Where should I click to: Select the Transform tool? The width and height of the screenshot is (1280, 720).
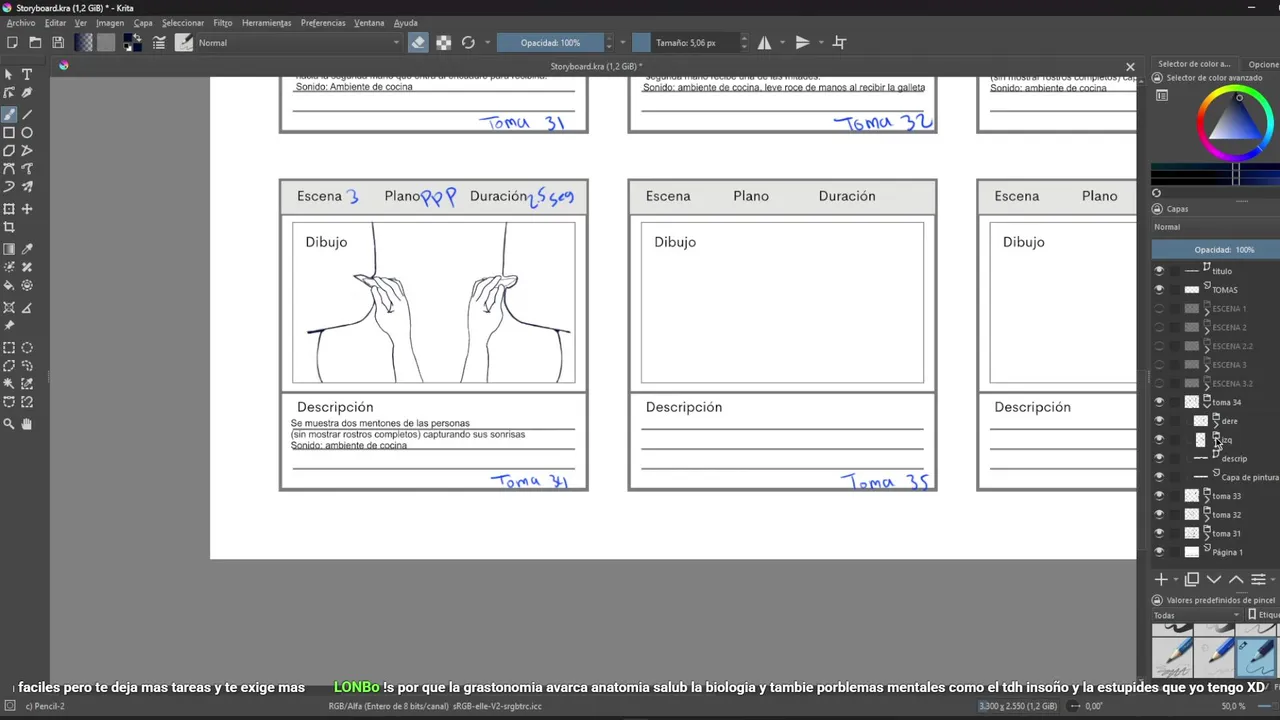[9, 209]
